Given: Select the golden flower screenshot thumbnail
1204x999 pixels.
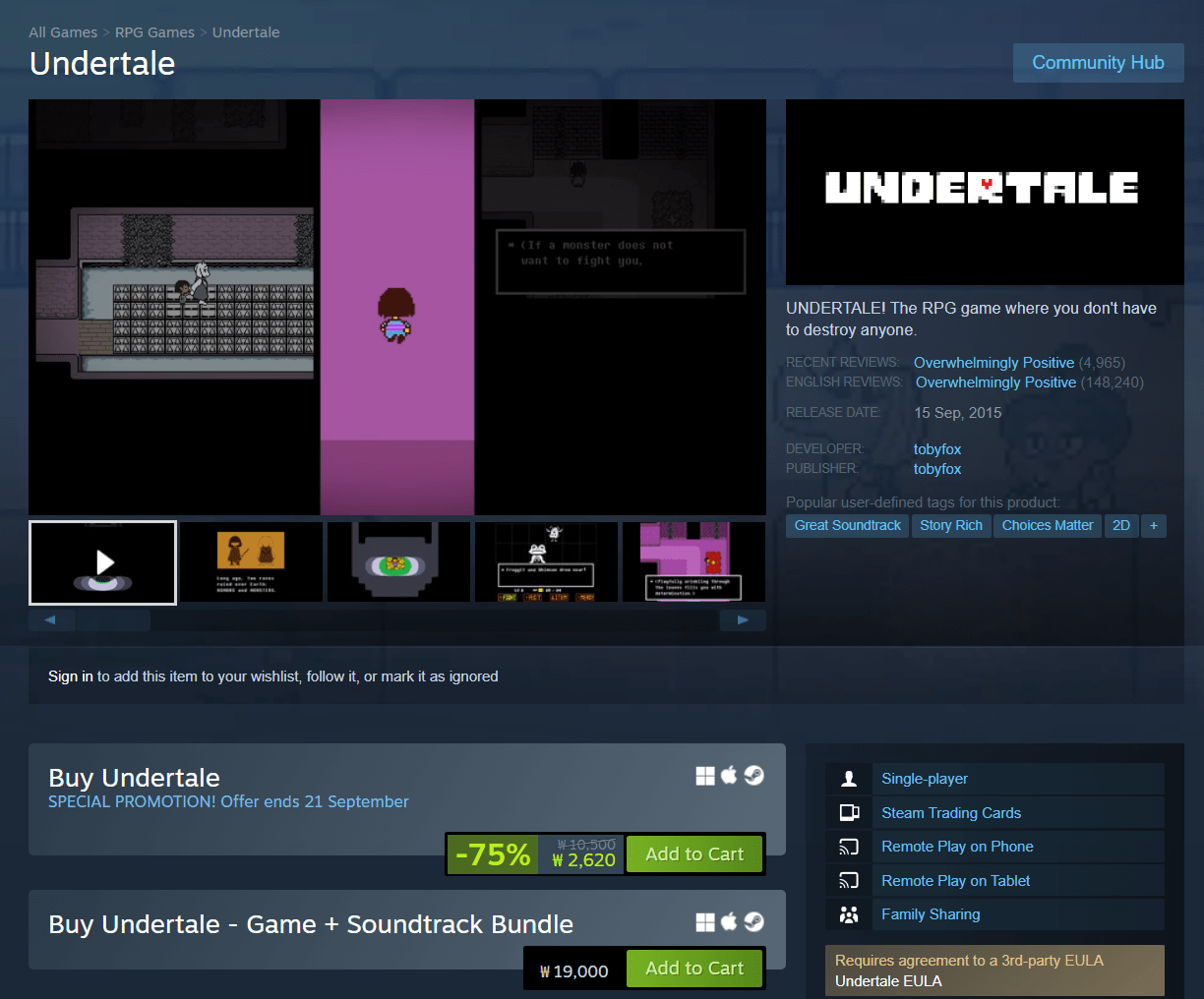Looking at the screenshot, I should tap(398, 562).
